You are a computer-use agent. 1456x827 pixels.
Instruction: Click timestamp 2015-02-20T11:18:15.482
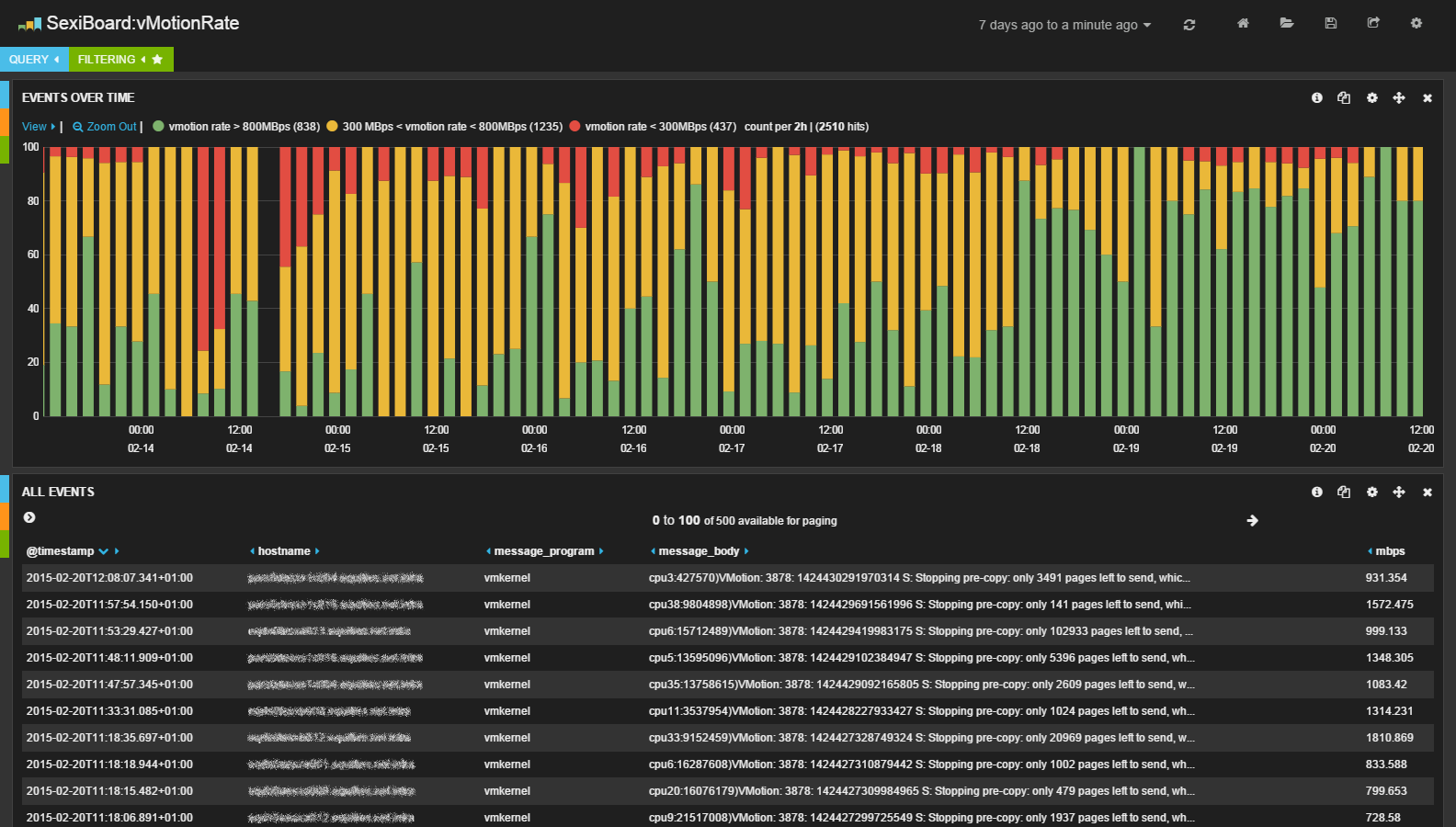tap(109, 791)
